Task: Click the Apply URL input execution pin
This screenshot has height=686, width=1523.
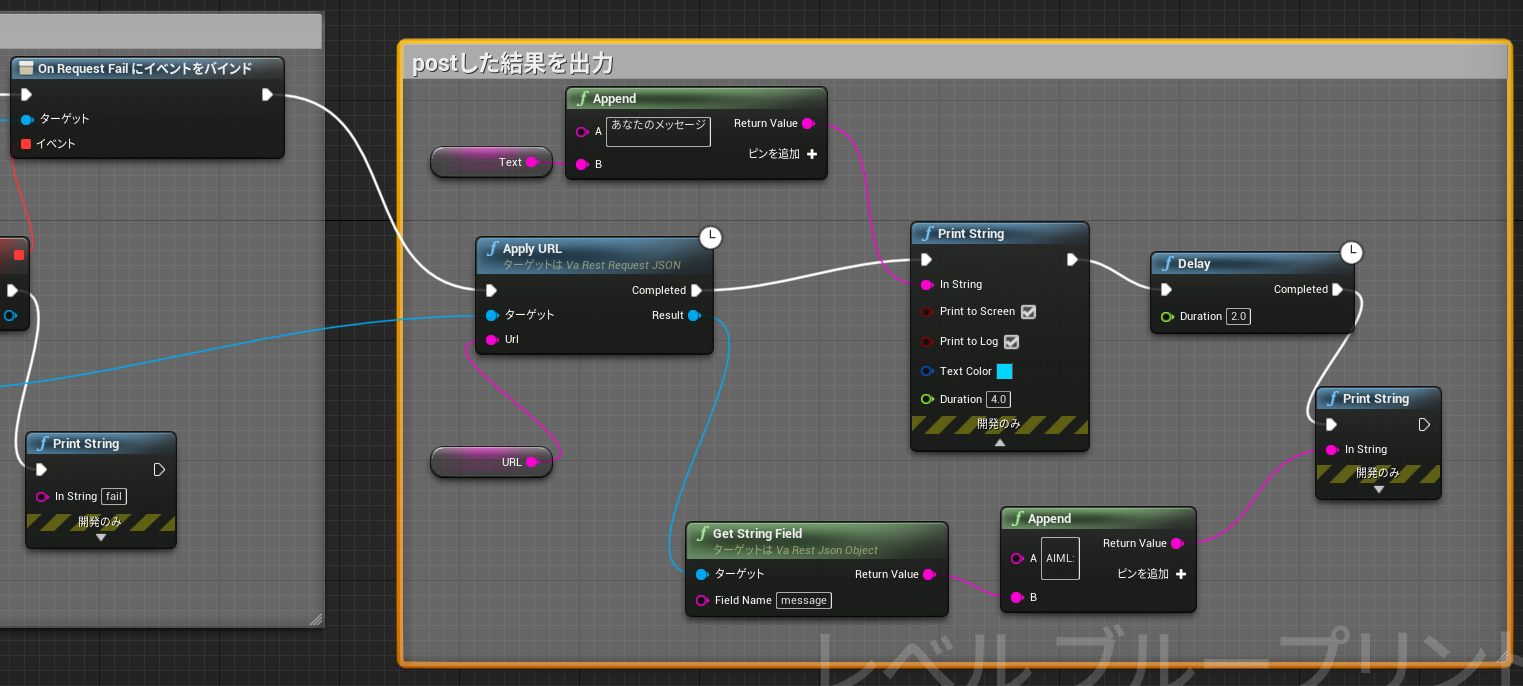Action: click(491, 291)
